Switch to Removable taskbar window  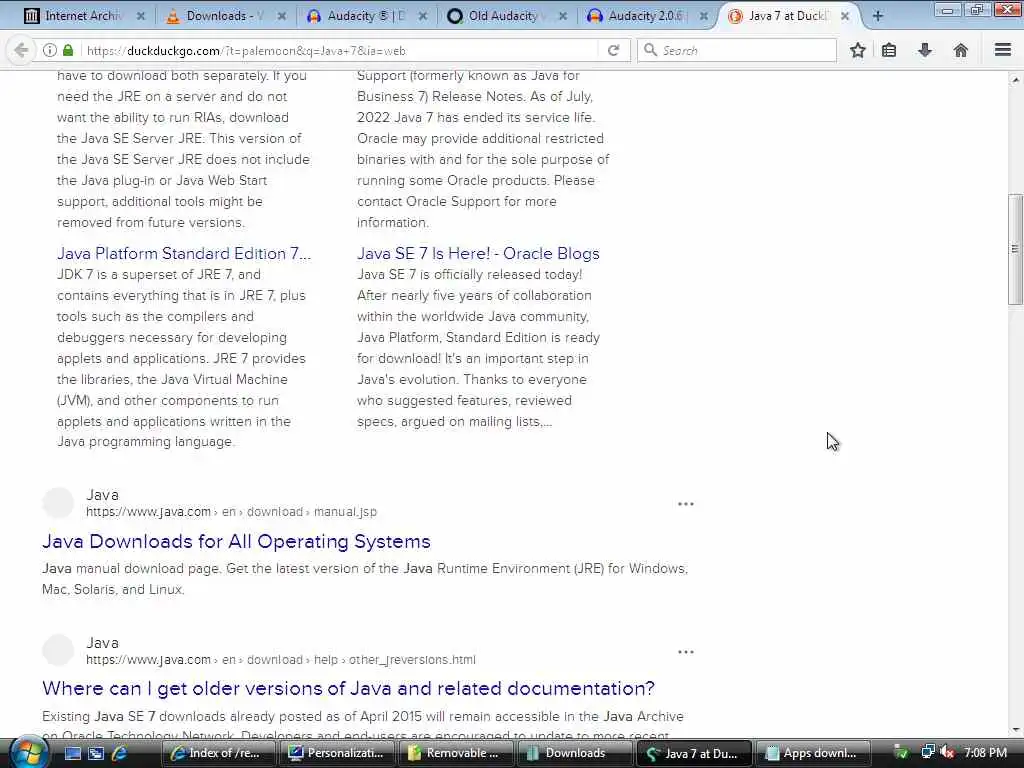(456, 753)
